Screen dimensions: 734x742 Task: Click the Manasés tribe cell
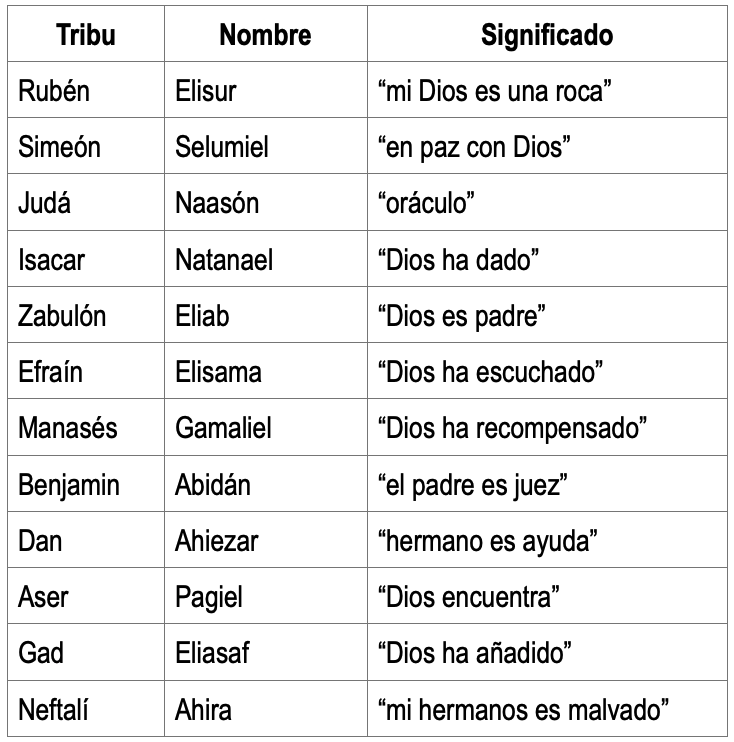click(x=86, y=427)
